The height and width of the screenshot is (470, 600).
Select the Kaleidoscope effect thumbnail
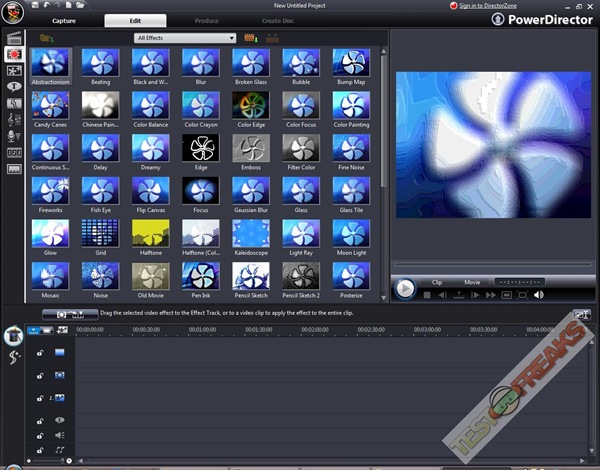(250, 233)
